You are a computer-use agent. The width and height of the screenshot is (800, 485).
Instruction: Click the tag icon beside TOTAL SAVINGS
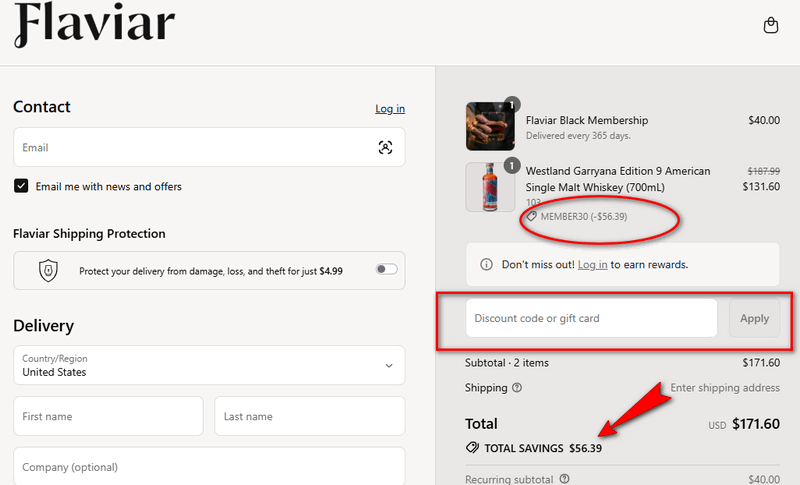click(x=472, y=448)
